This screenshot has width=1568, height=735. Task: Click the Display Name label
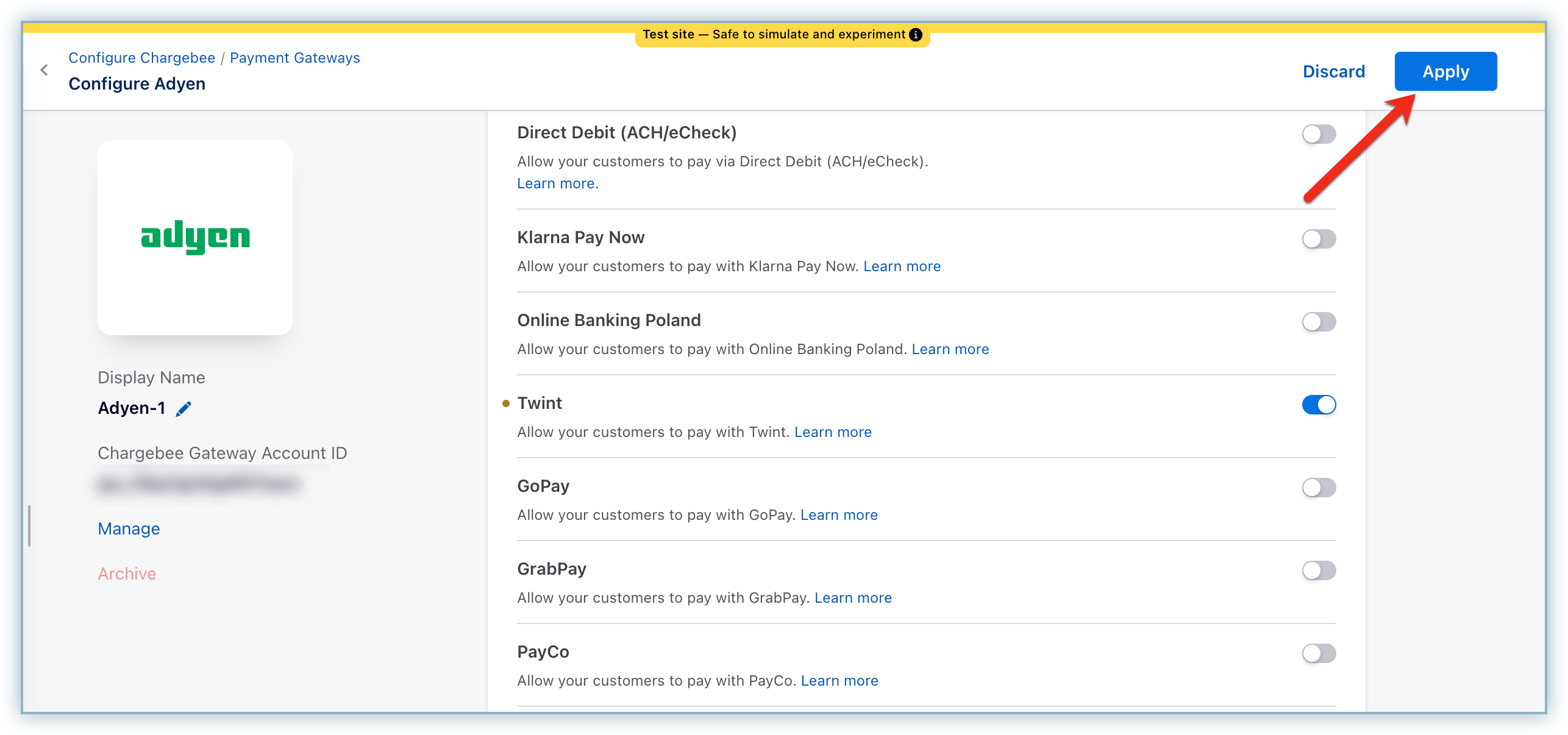[151, 378]
